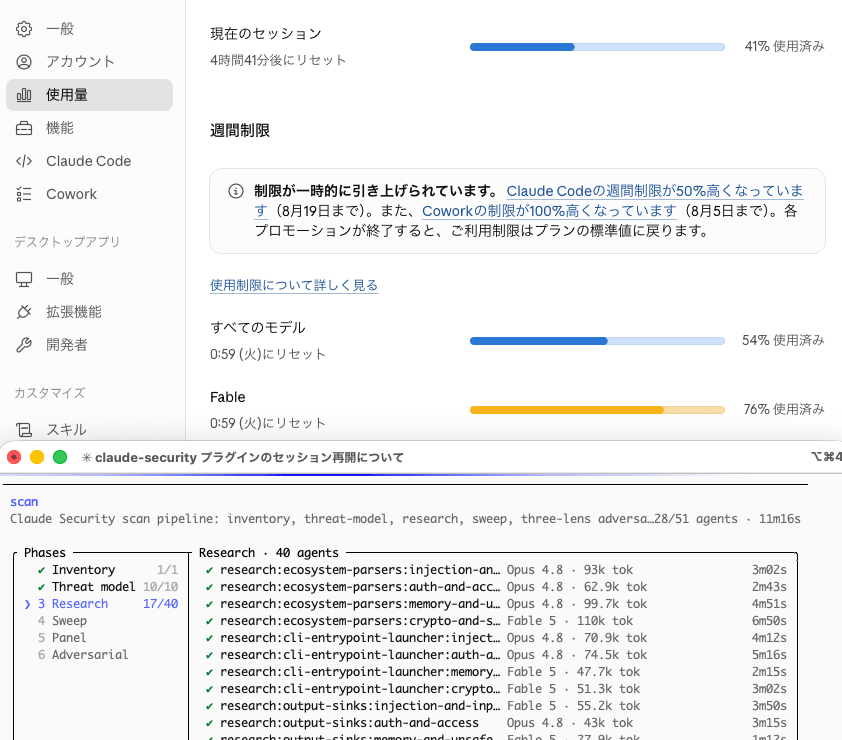Viewport: 842px width, 740px height.
Task: Click the 週間制限 heading
Action: tap(239, 130)
